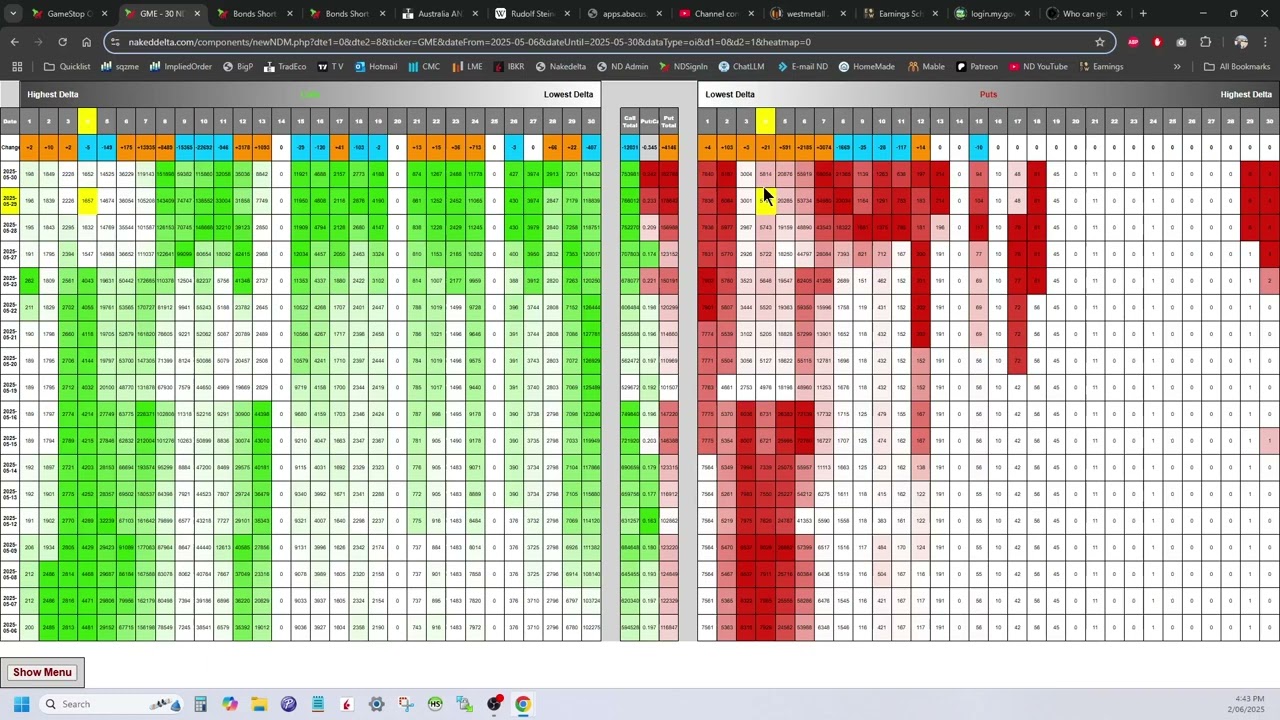Open a new browser tab
The height and width of the screenshot is (720, 1280).
coord(1143,14)
